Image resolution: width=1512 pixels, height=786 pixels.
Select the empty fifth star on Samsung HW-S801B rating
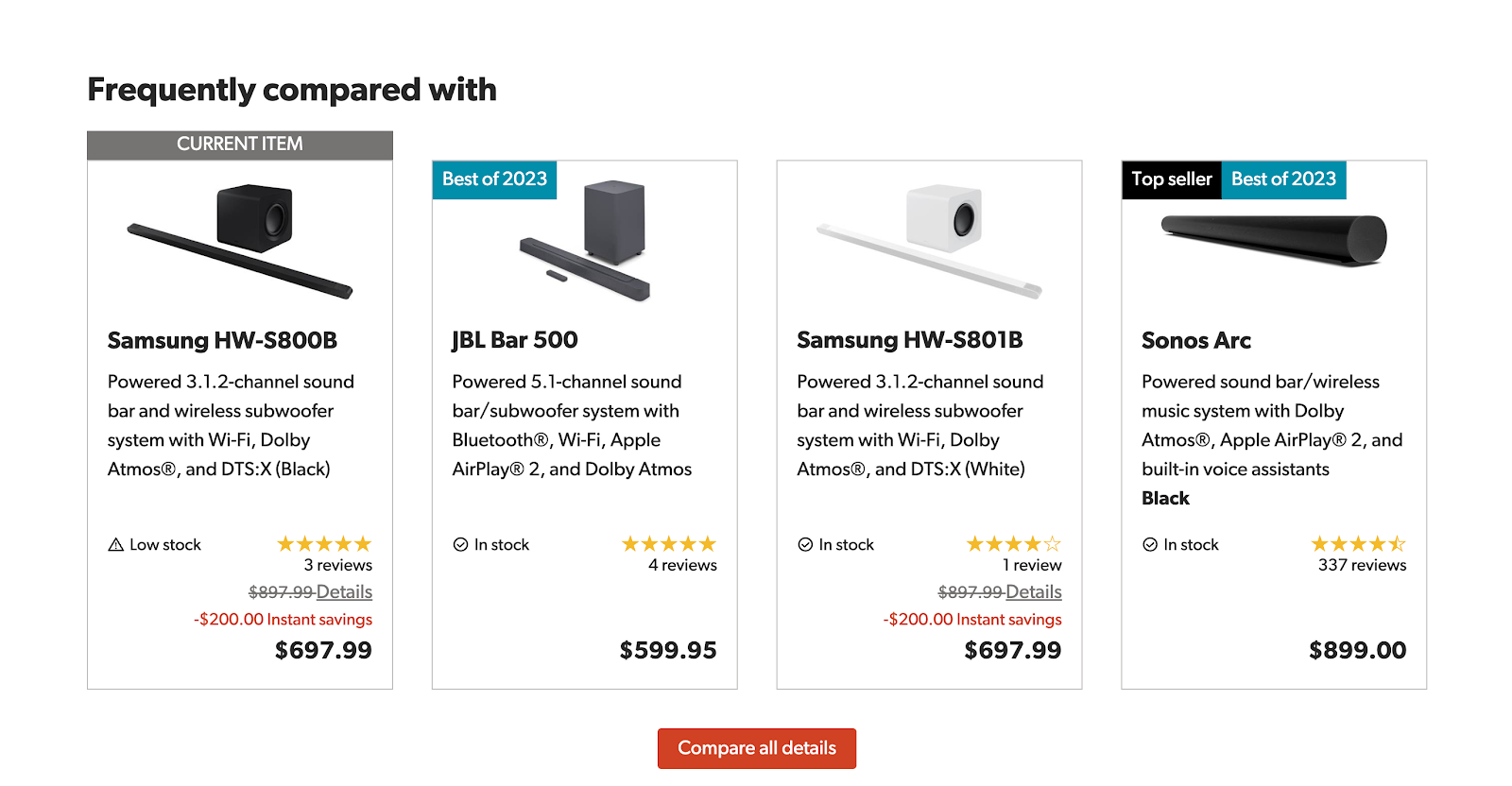(1053, 543)
